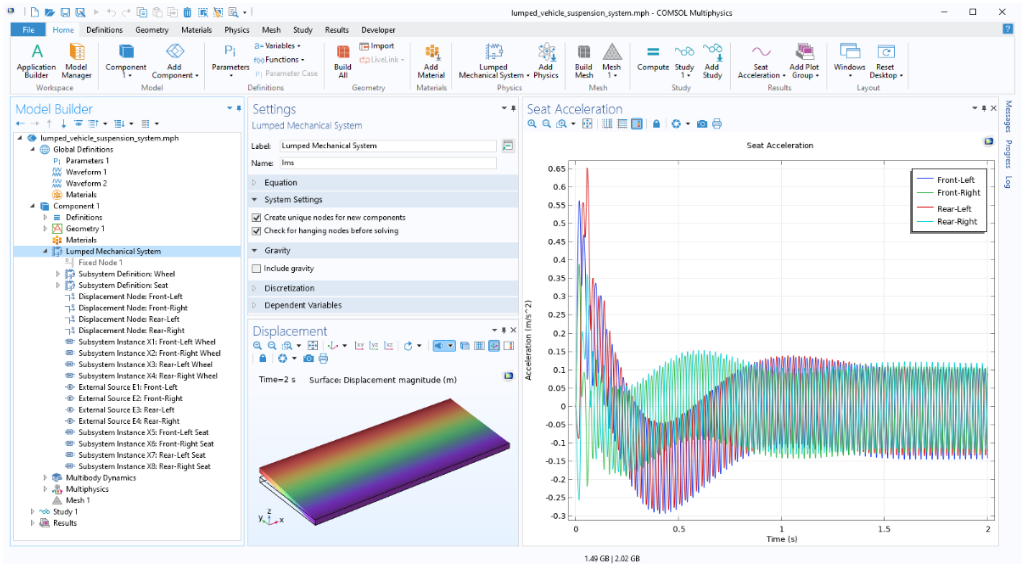The width and height of the screenshot is (1027, 564).
Task: Toggle Create unique nodes for new components
Action: point(257,217)
